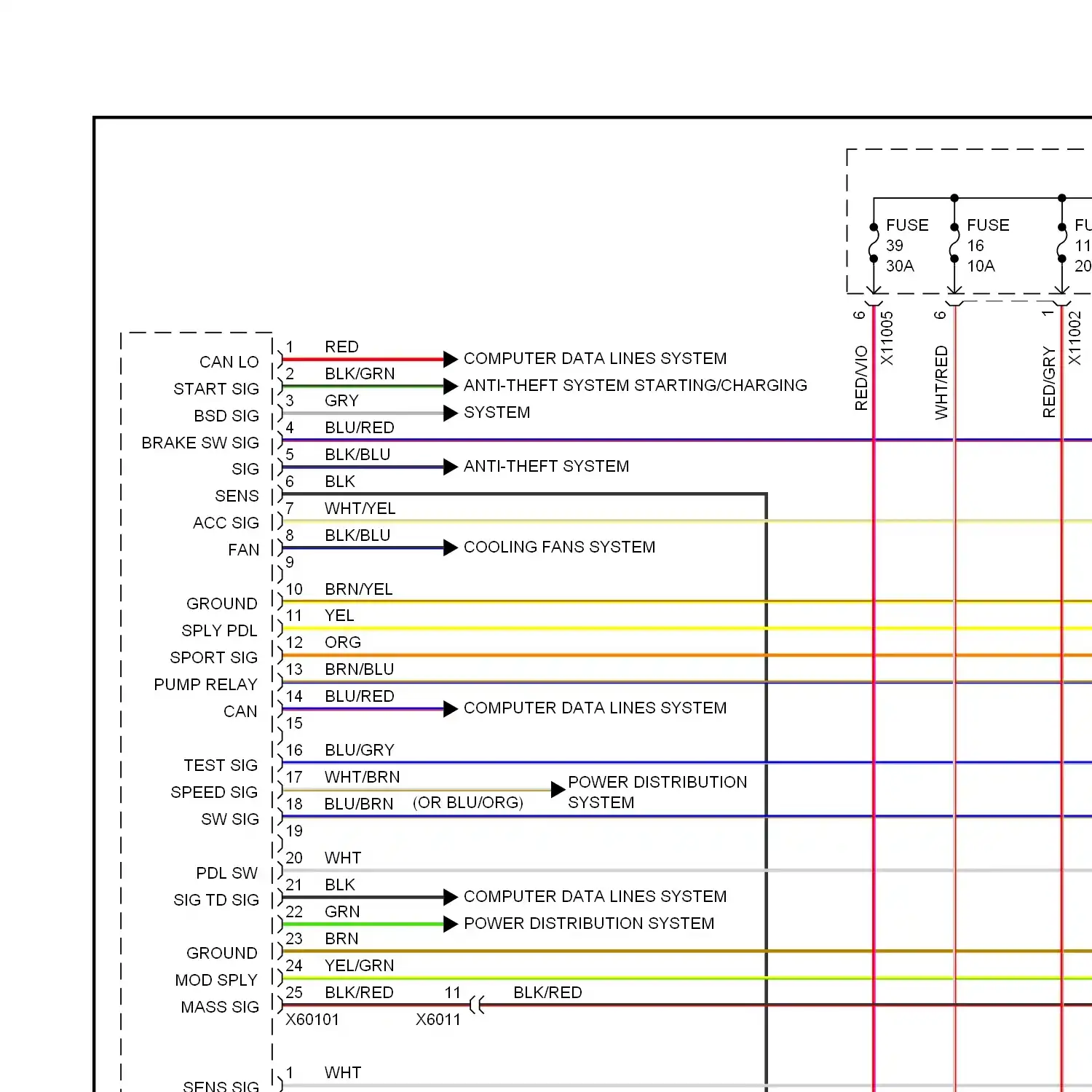
Task: Select BLU/RED wire label at pin 4
Action: [360, 427]
